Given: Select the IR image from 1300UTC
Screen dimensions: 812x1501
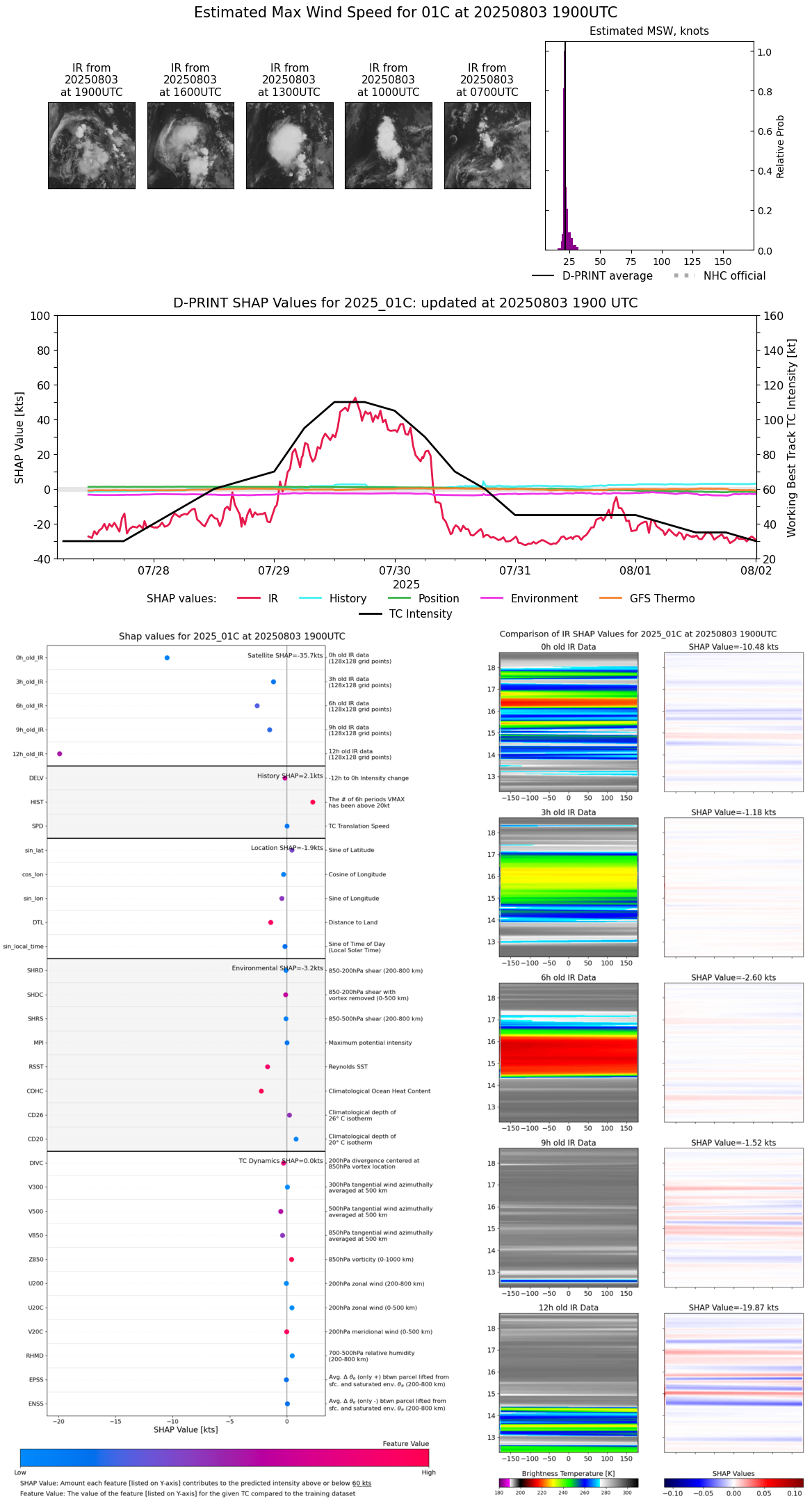Looking at the screenshot, I should (x=289, y=145).
